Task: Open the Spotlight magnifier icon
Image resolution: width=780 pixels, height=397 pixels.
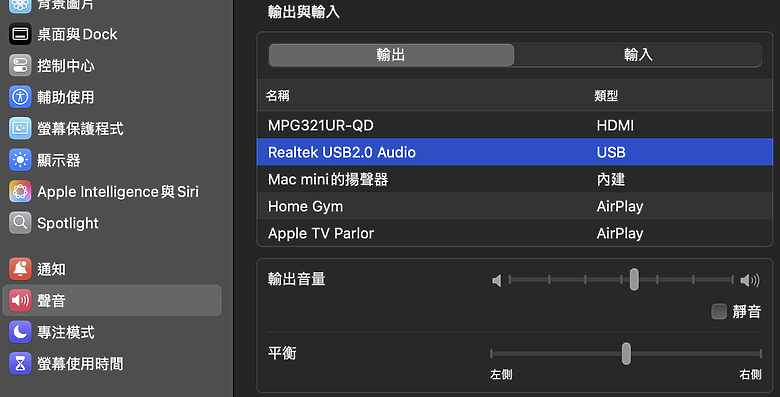Action: (20, 222)
